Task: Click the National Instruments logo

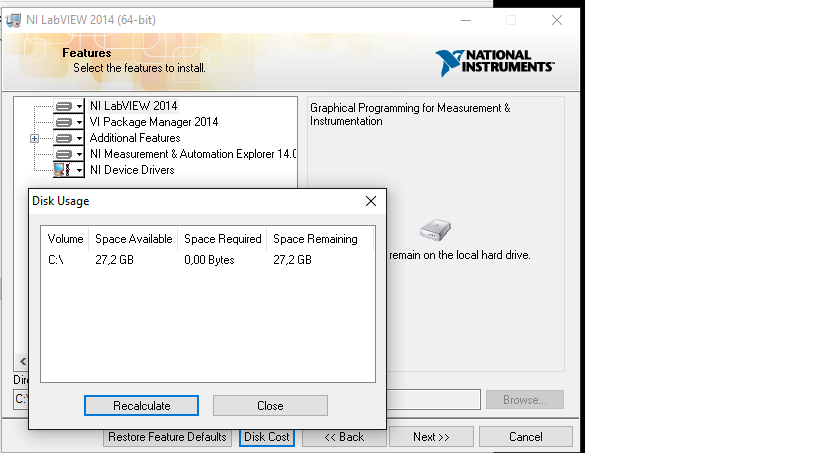Action: [494, 62]
